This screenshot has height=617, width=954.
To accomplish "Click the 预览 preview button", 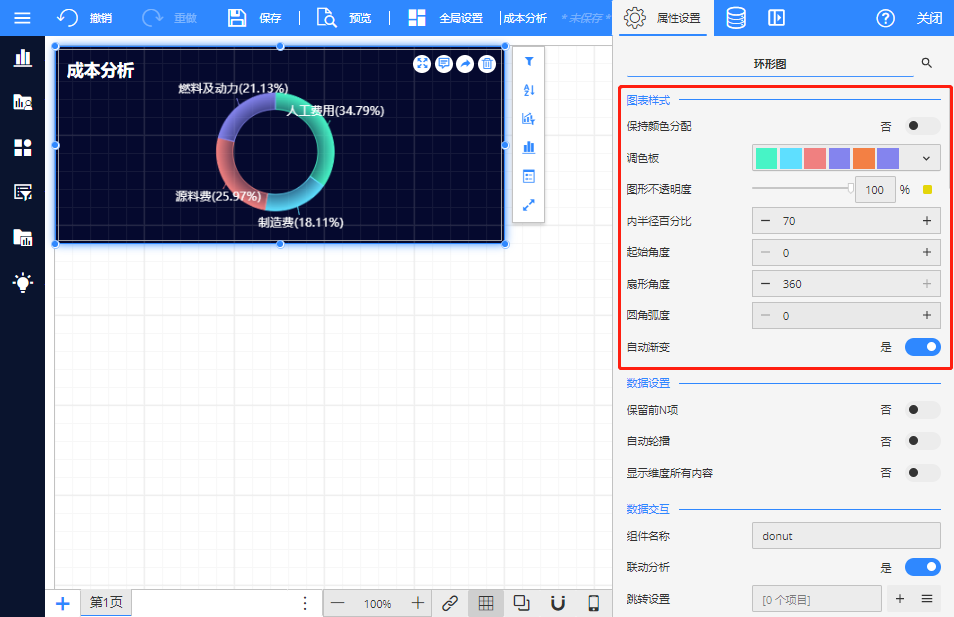I will (344, 18).
